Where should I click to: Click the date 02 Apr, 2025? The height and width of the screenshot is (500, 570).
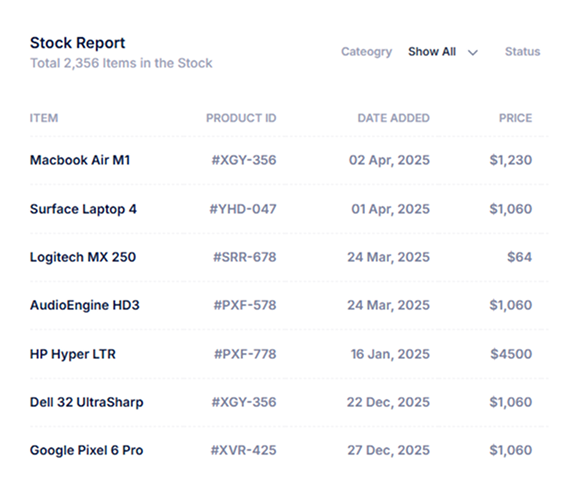[389, 160]
